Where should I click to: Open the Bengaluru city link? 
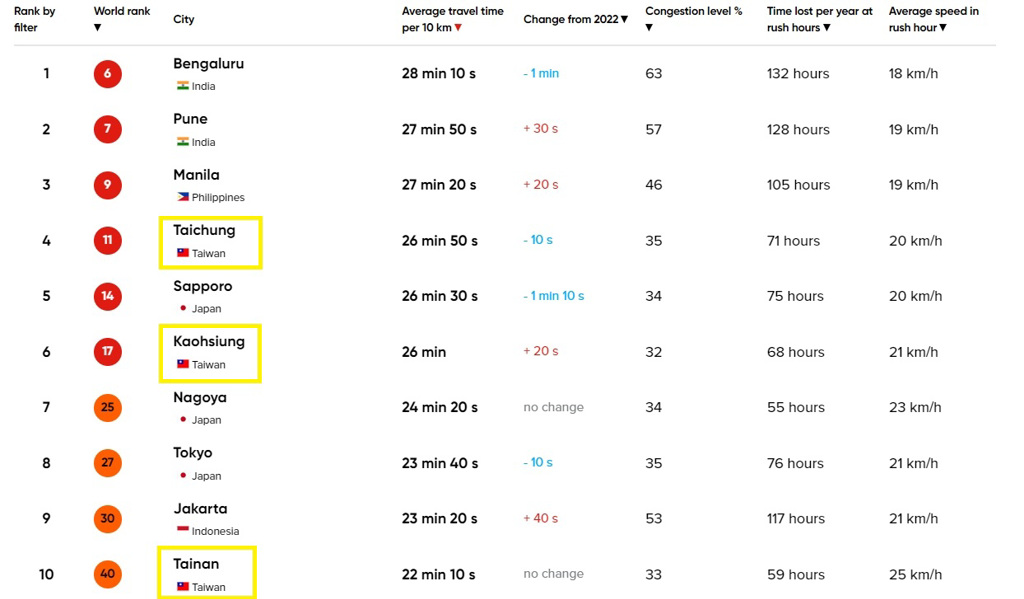tap(208, 64)
